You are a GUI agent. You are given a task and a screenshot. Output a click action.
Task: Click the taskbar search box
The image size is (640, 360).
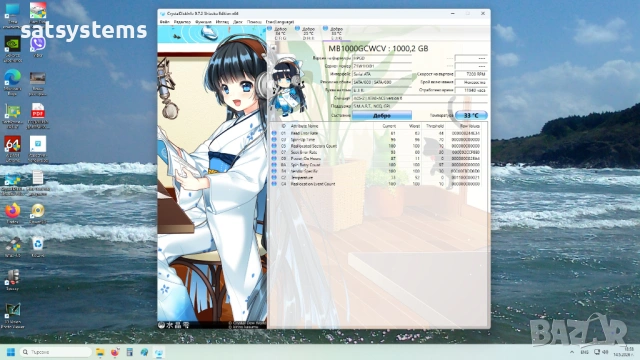[x=55, y=352]
